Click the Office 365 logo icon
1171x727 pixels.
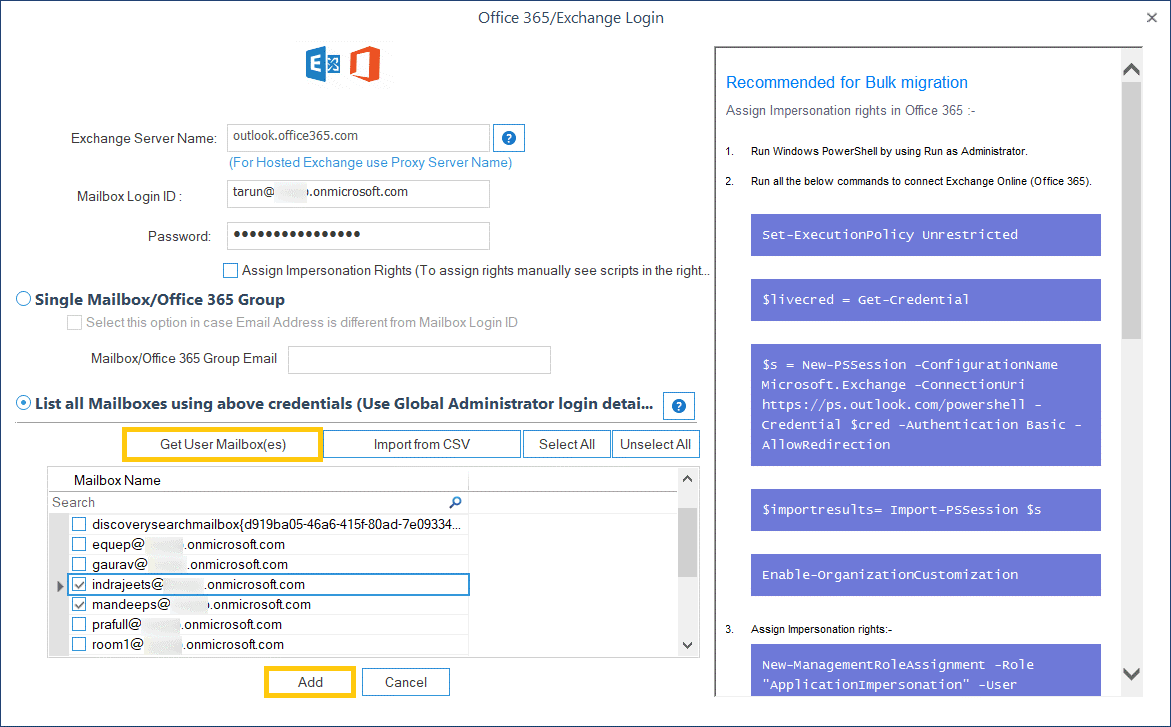click(x=365, y=64)
